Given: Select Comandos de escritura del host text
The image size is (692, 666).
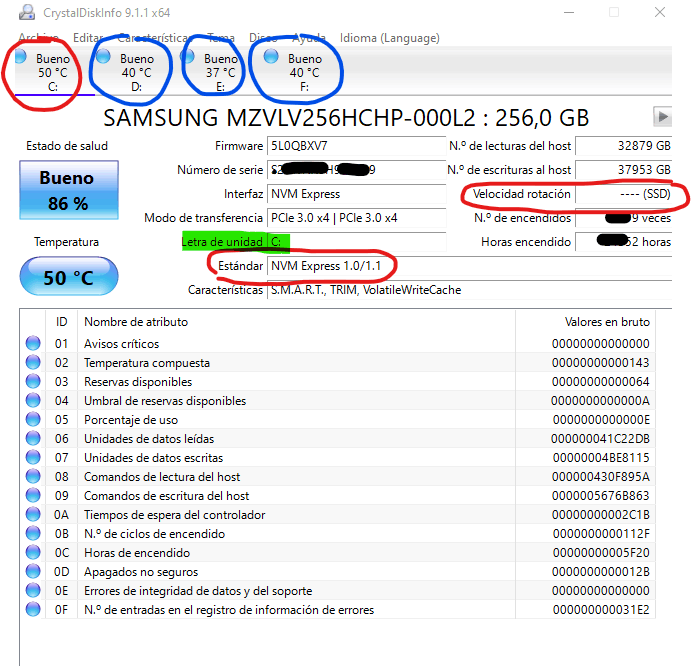Looking at the screenshot, I should (166, 496).
